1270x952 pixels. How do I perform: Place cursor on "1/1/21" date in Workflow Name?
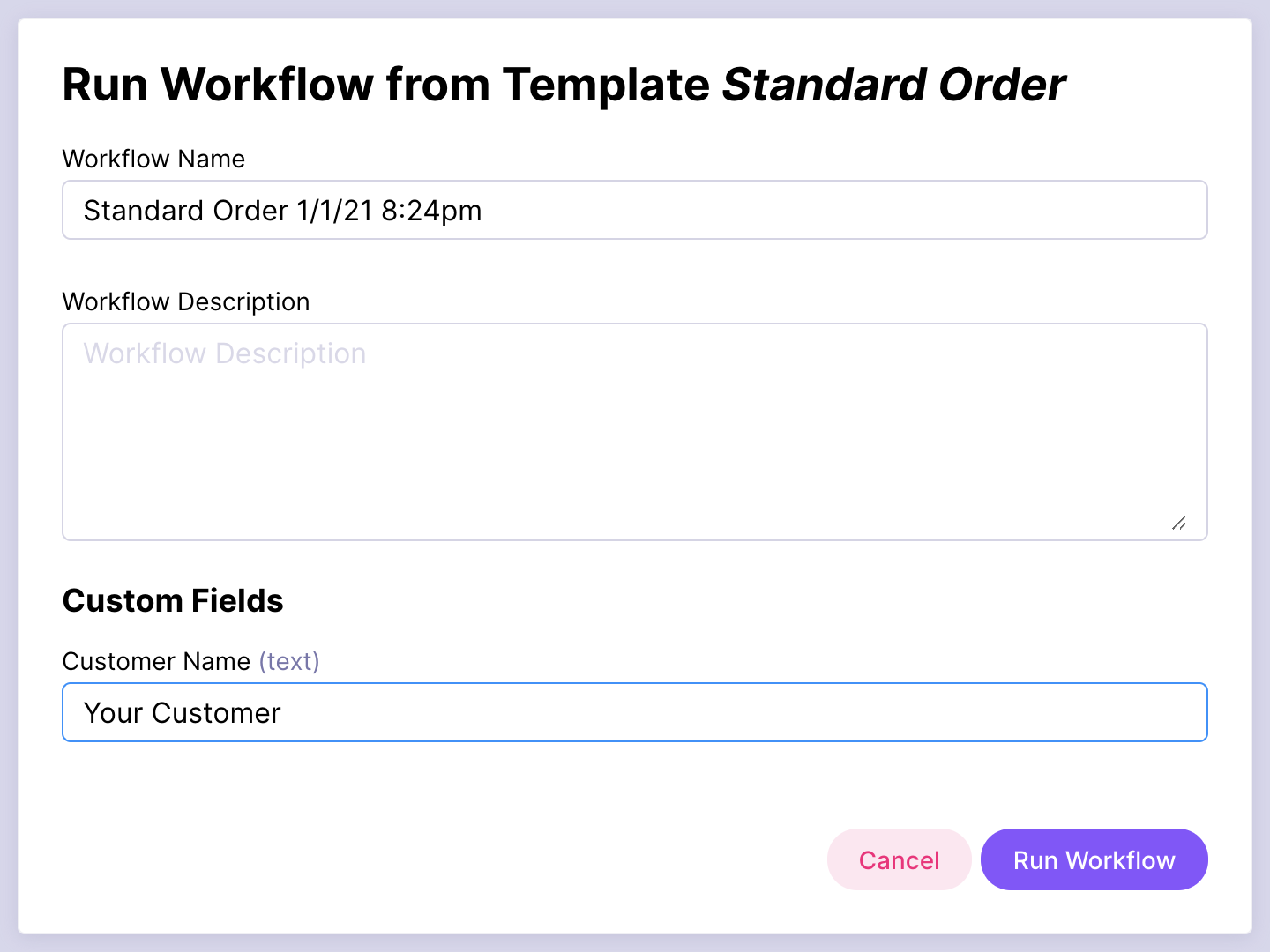[334, 211]
